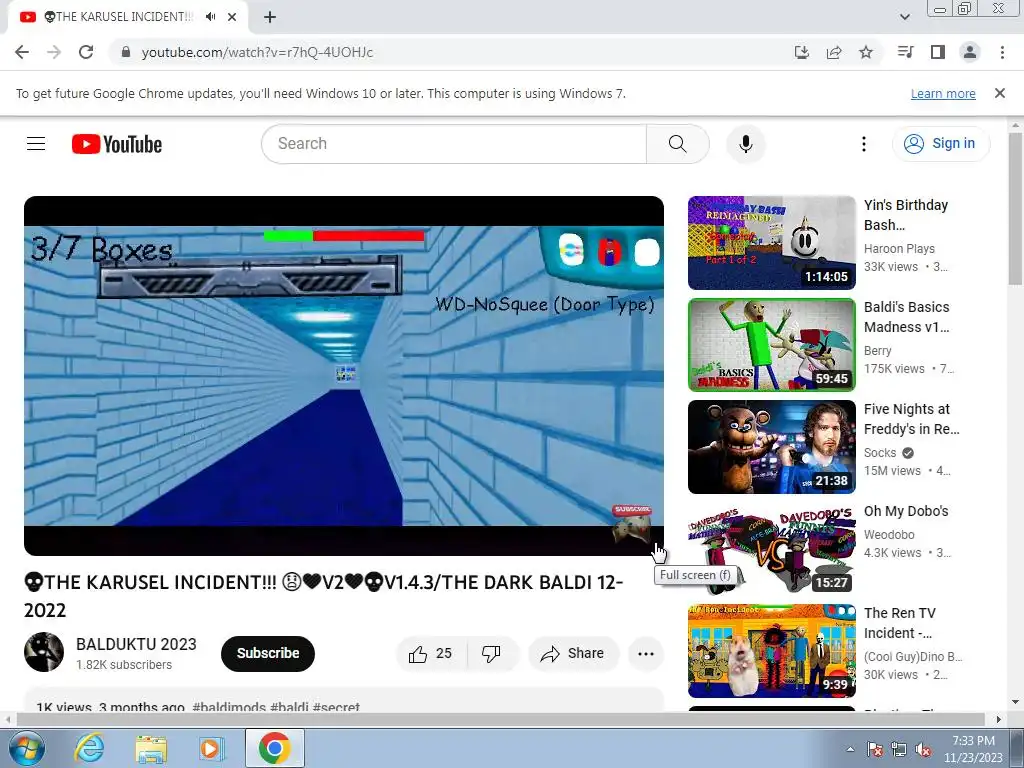Close the KARUSEL INCIDENT tab

(232, 17)
